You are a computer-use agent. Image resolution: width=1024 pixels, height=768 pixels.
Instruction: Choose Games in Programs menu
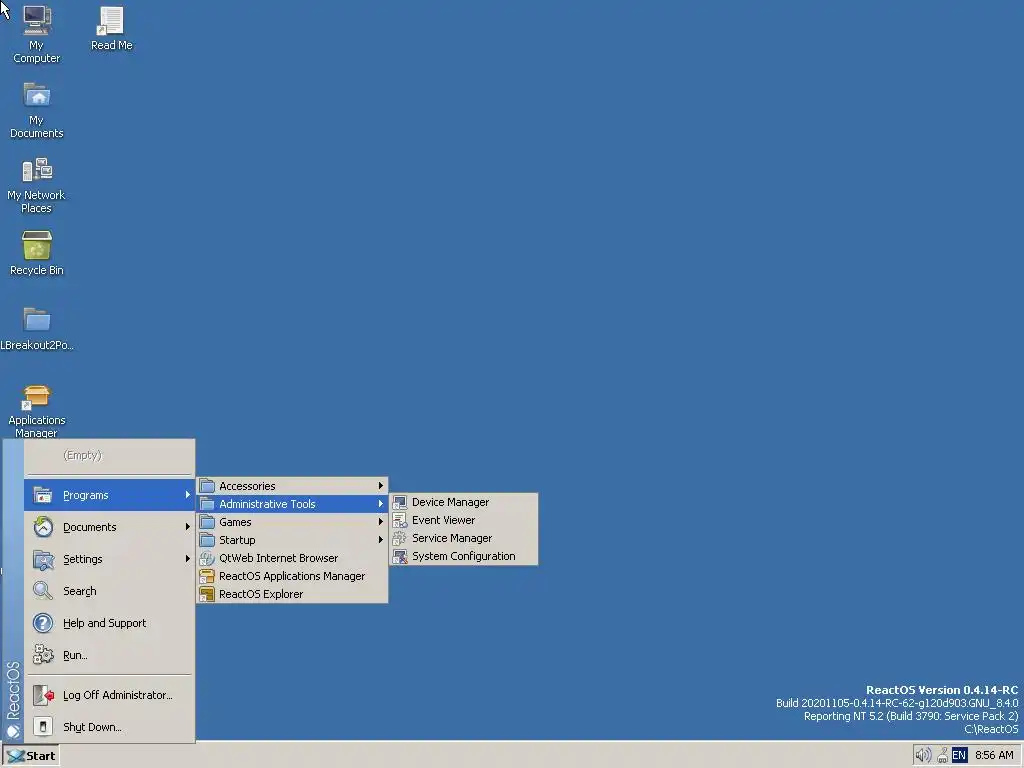coord(292,522)
